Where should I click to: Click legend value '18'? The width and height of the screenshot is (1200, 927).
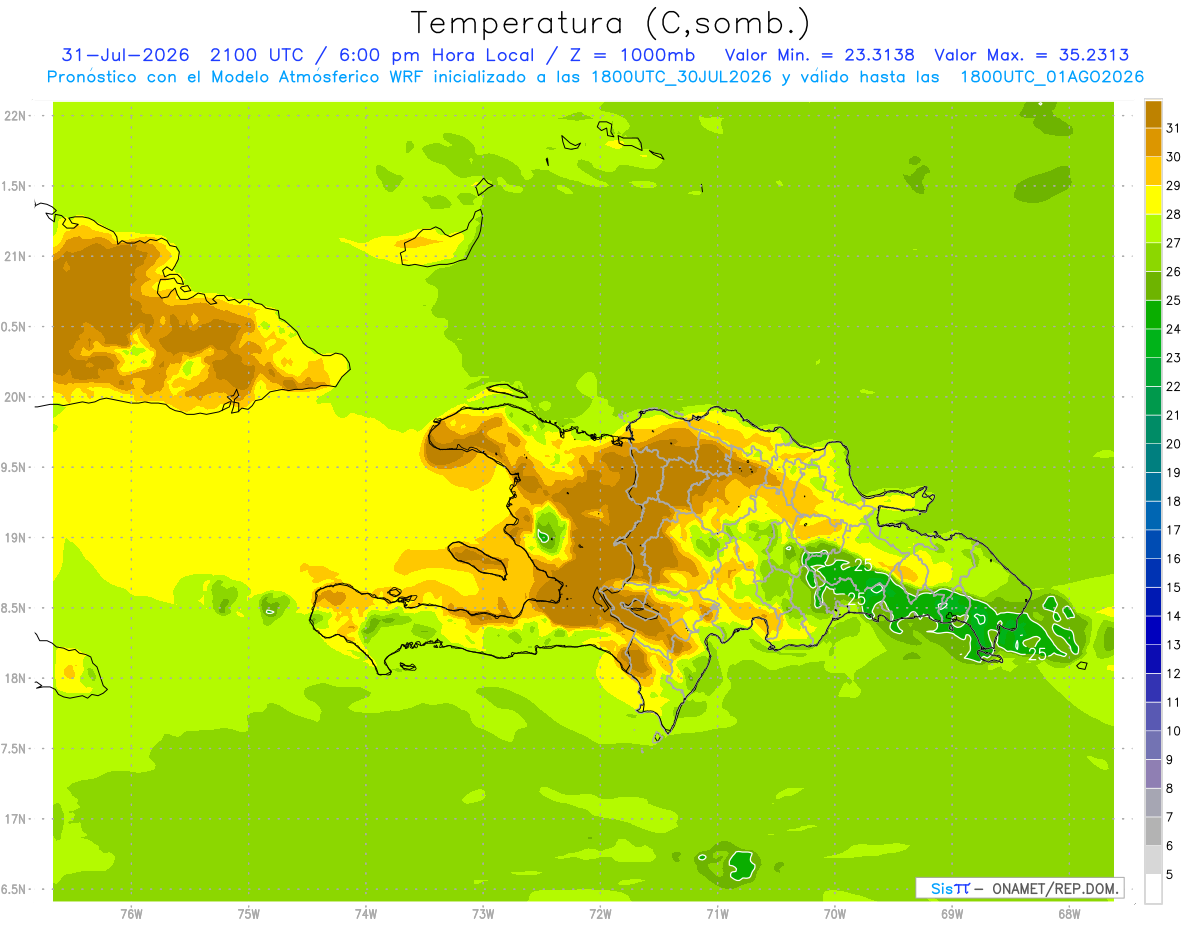pos(1174,501)
